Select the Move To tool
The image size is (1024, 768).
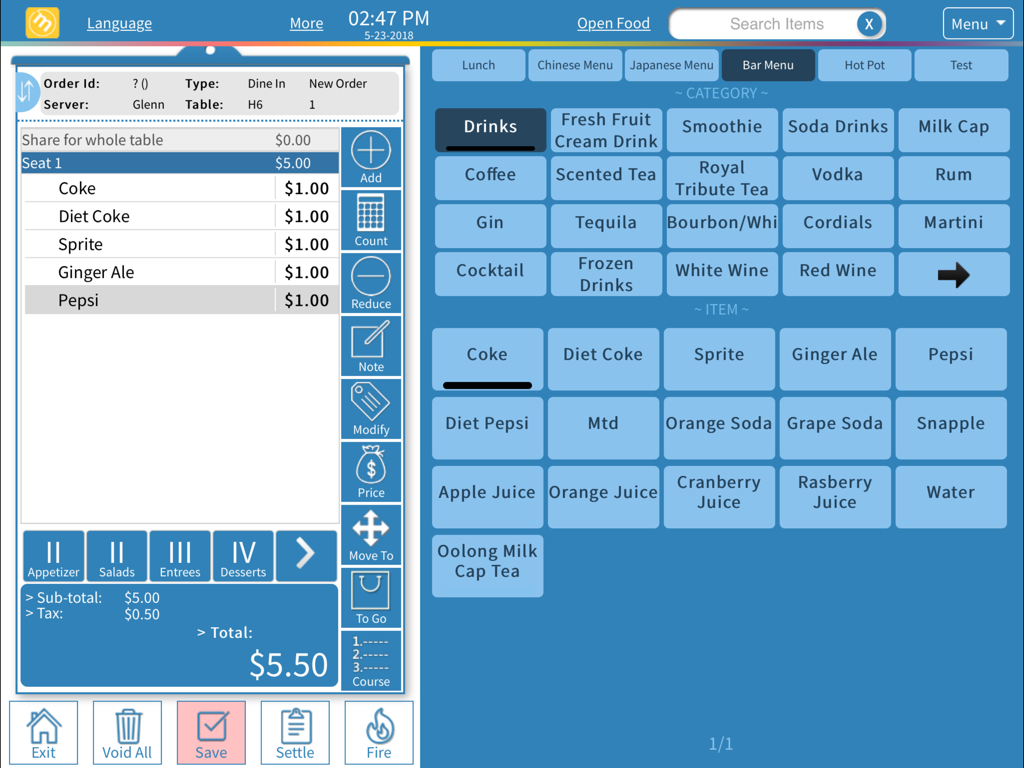point(371,534)
